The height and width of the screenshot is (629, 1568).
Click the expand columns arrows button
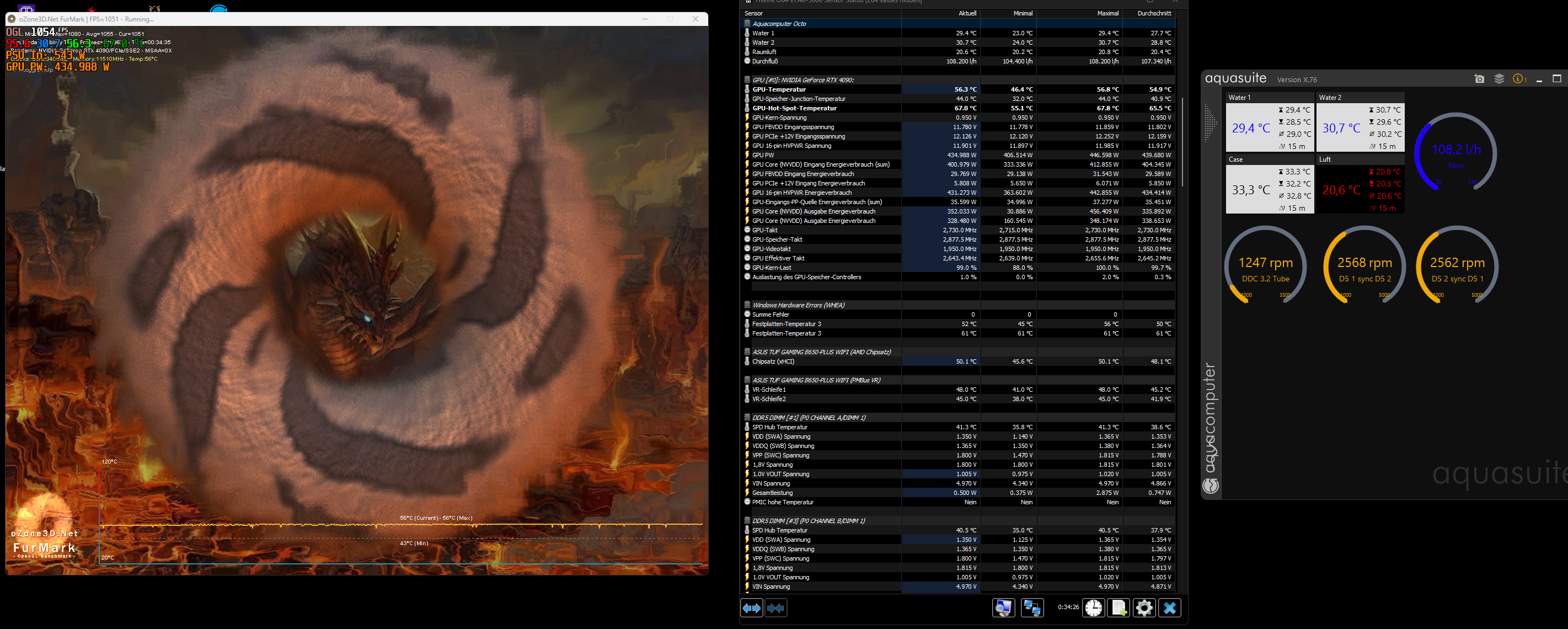752,607
